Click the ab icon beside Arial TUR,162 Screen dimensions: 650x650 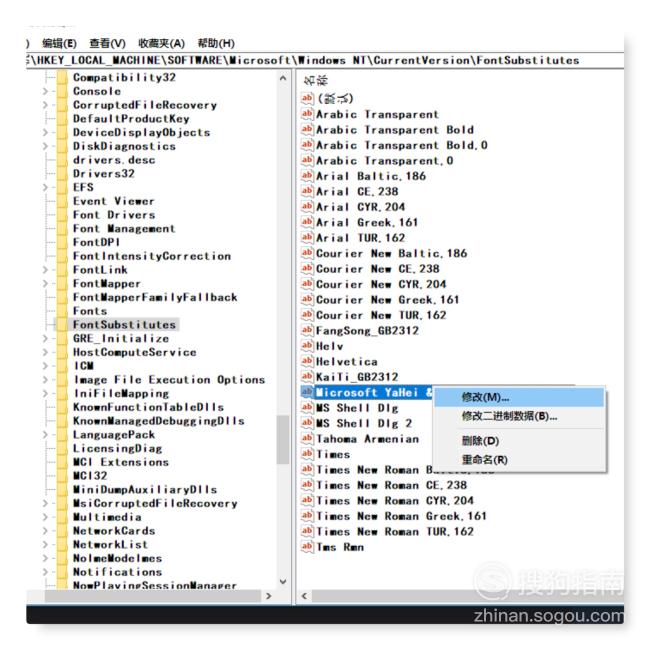pyautogui.click(x=307, y=238)
